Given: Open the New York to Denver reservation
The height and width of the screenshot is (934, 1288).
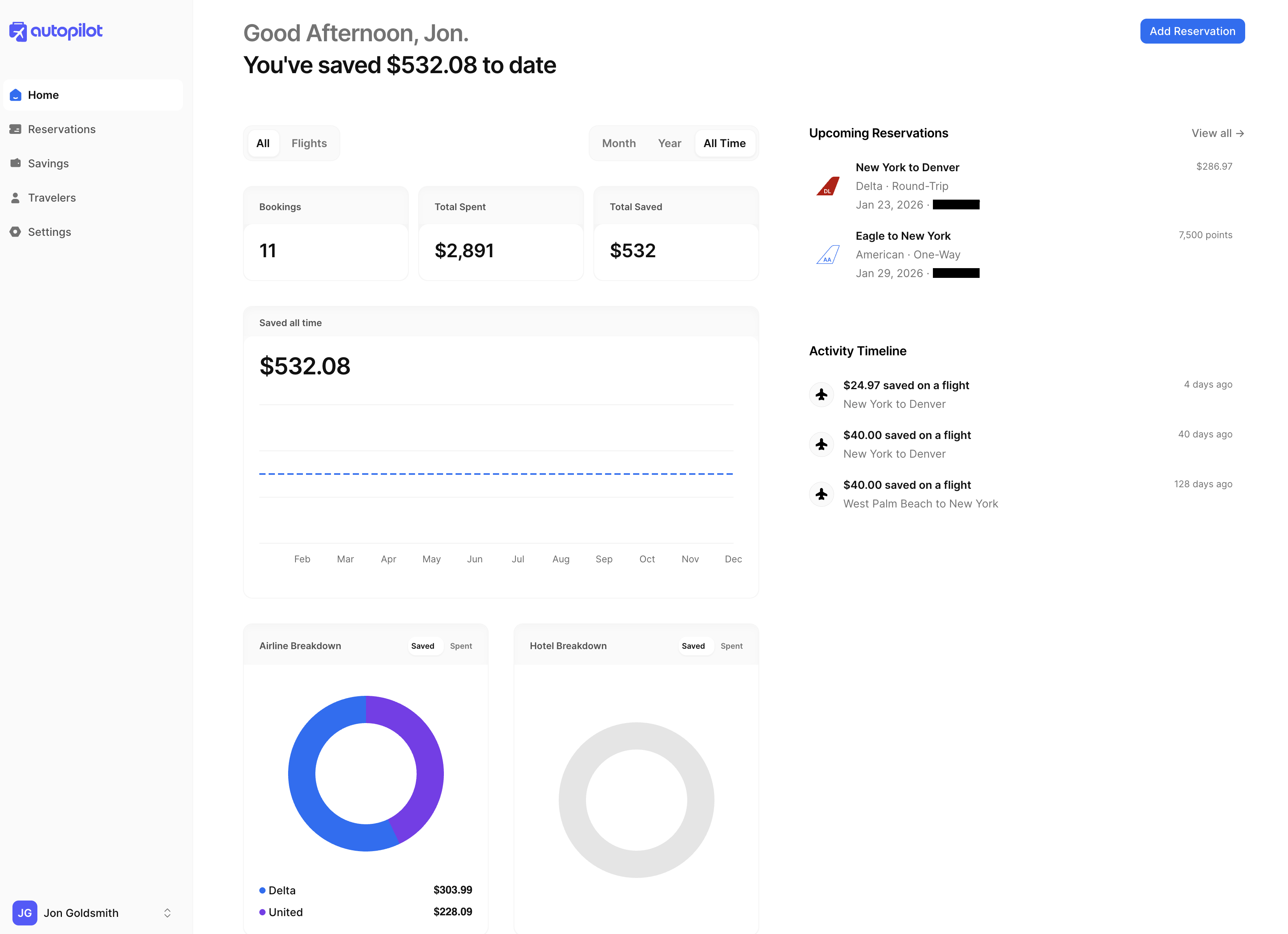Looking at the screenshot, I should [907, 167].
